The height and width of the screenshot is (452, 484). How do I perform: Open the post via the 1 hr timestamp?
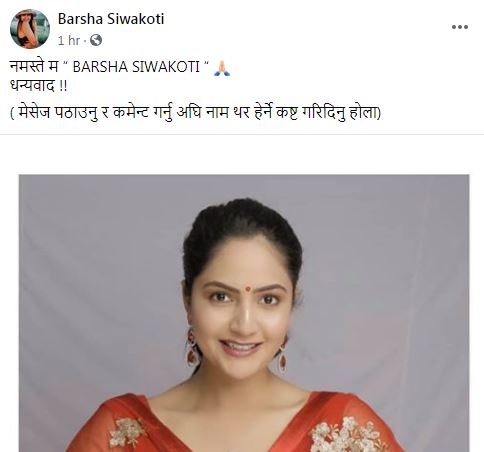tap(69, 41)
